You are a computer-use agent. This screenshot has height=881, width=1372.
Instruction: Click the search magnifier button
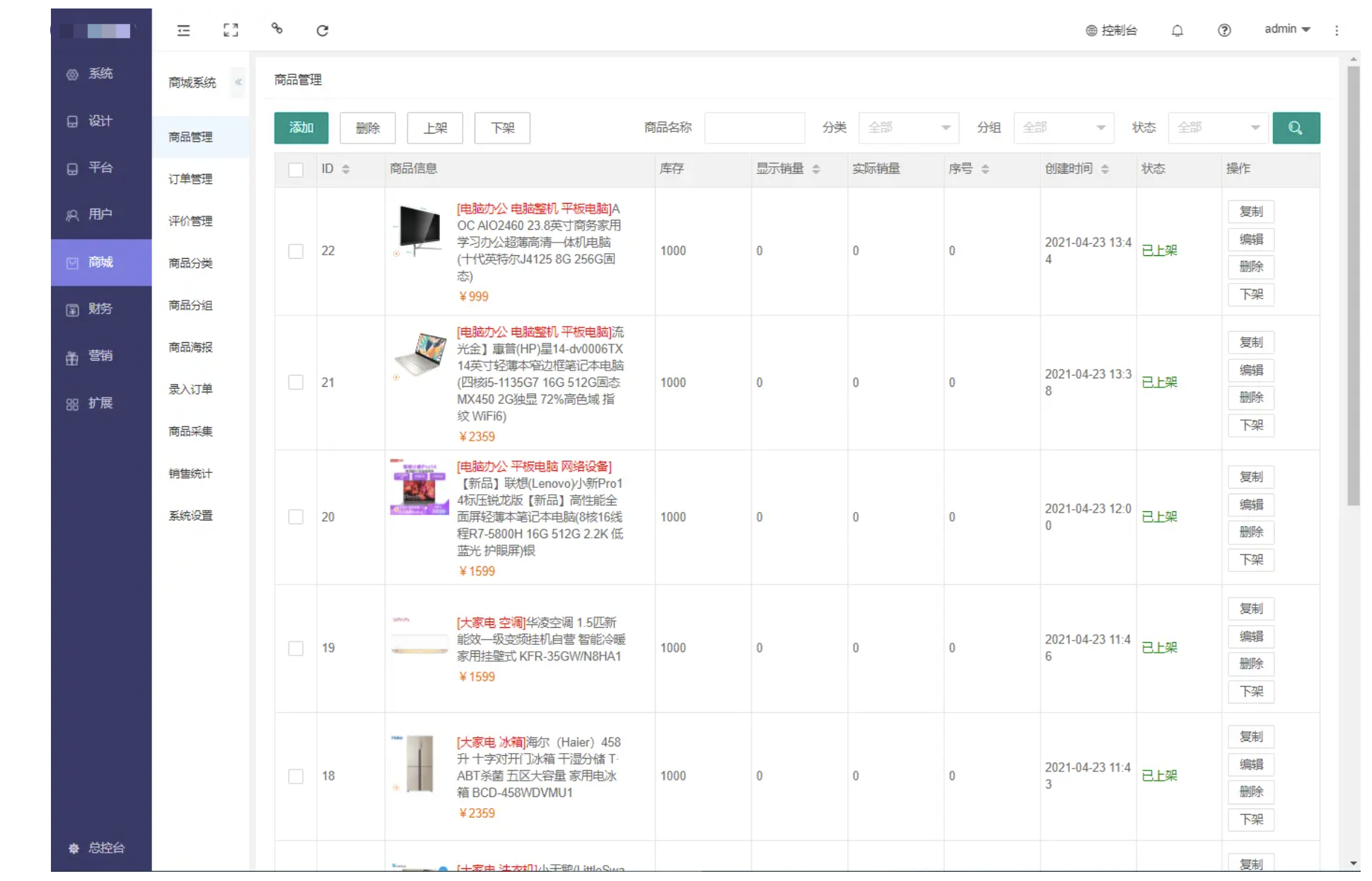point(1296,128)
